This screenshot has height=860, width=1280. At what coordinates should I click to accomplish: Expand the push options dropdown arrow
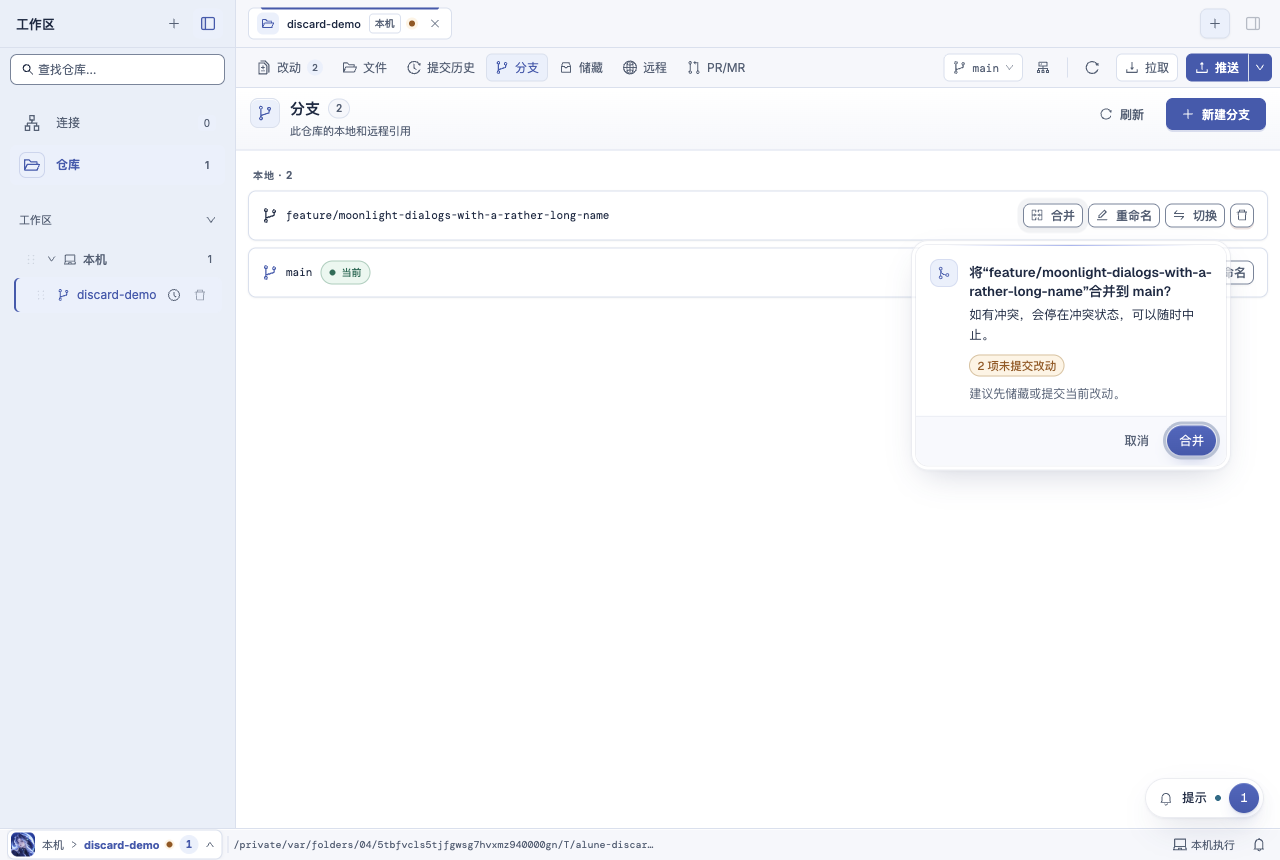[x=1260, y=68]
